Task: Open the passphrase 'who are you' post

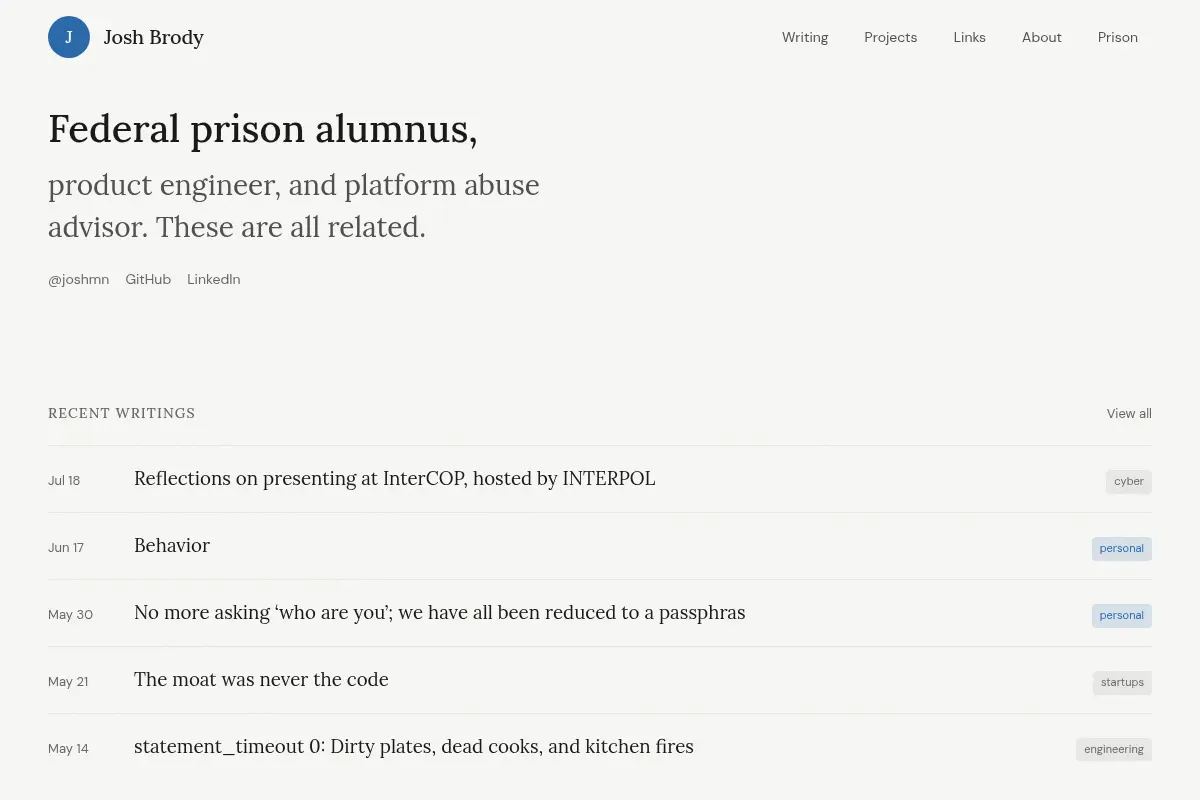Action: 440,613
